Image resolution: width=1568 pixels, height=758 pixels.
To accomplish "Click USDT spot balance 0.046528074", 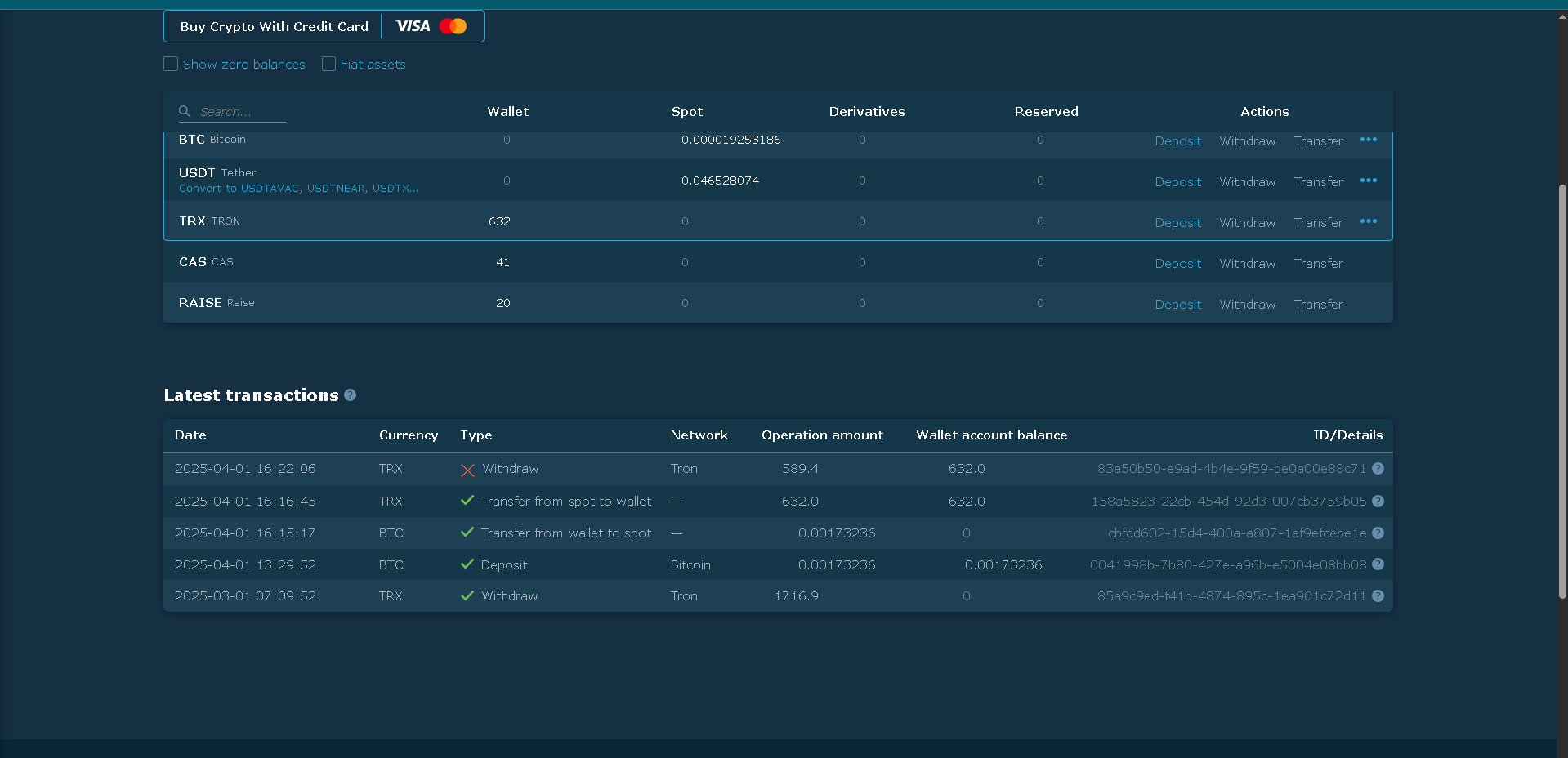I will point(720,181).
